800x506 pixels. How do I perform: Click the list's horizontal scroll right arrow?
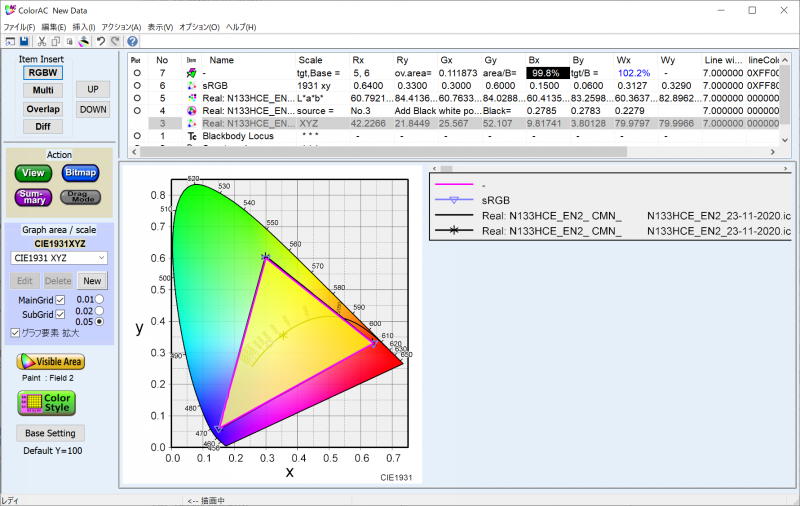(x=772, y=151)
